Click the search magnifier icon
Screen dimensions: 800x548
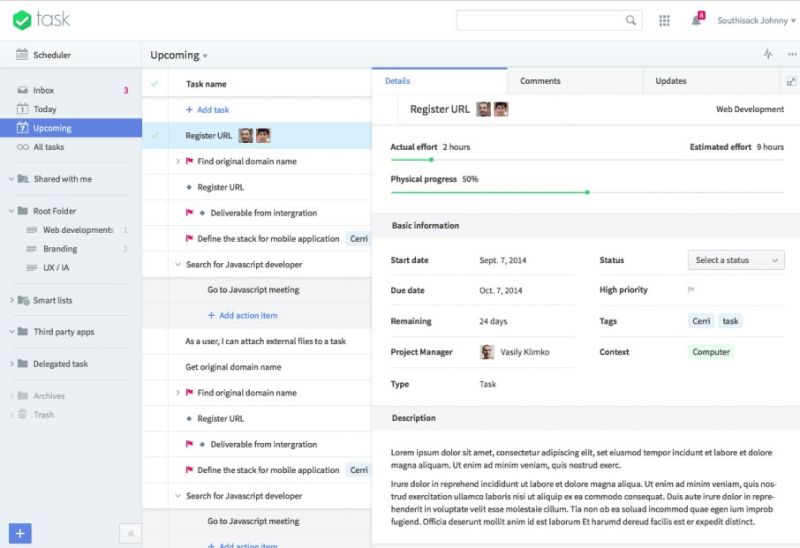[631, 20]
